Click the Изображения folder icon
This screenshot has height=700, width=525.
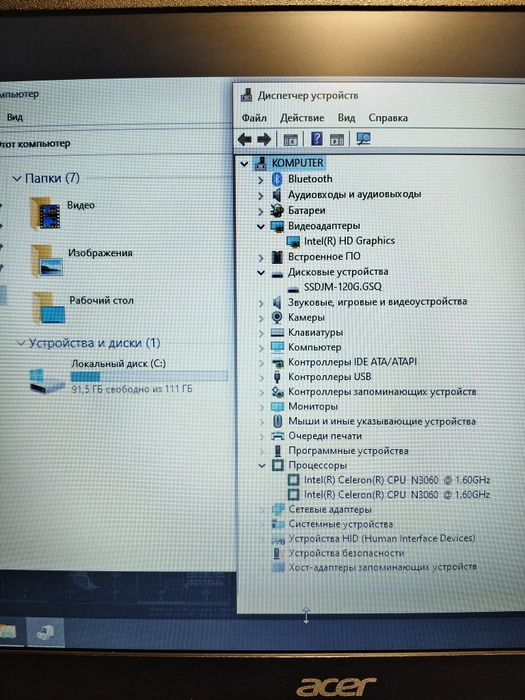pos(46,261)
